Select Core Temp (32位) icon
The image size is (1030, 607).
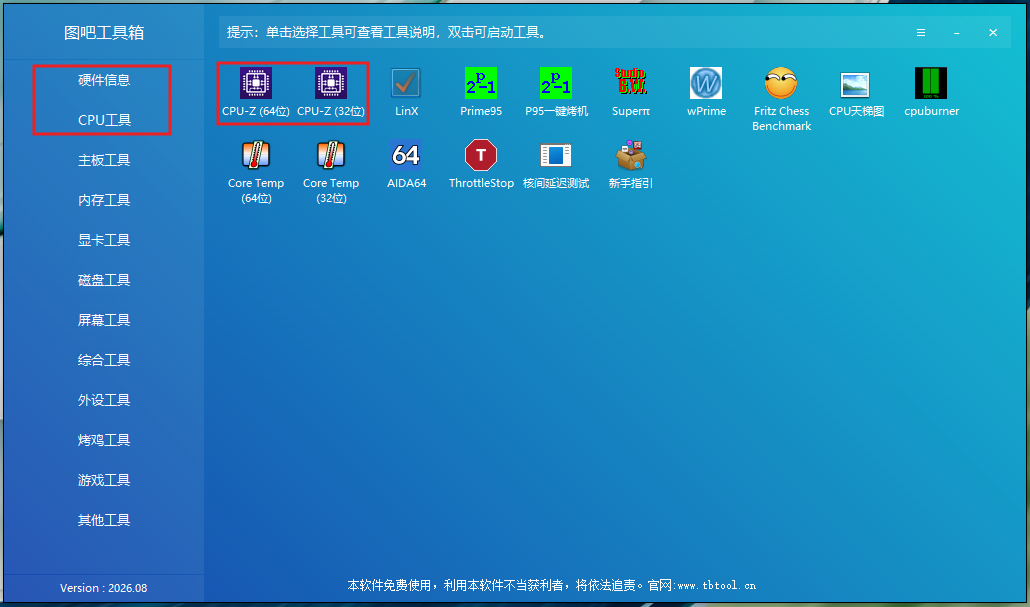330,156
